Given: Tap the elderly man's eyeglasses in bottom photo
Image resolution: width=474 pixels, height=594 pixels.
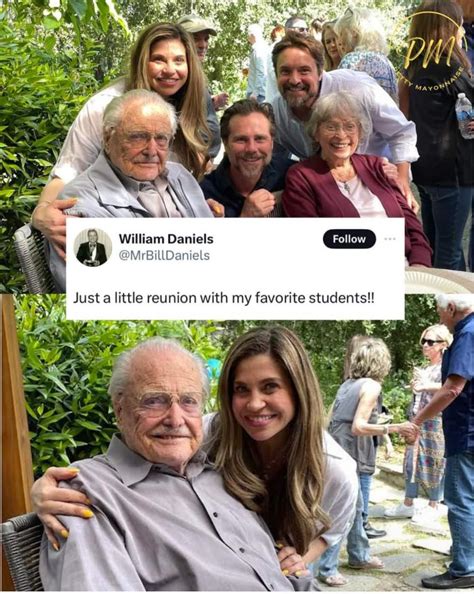Looking at the screenshot, I should pyautogui.click(x=164, y=404).
